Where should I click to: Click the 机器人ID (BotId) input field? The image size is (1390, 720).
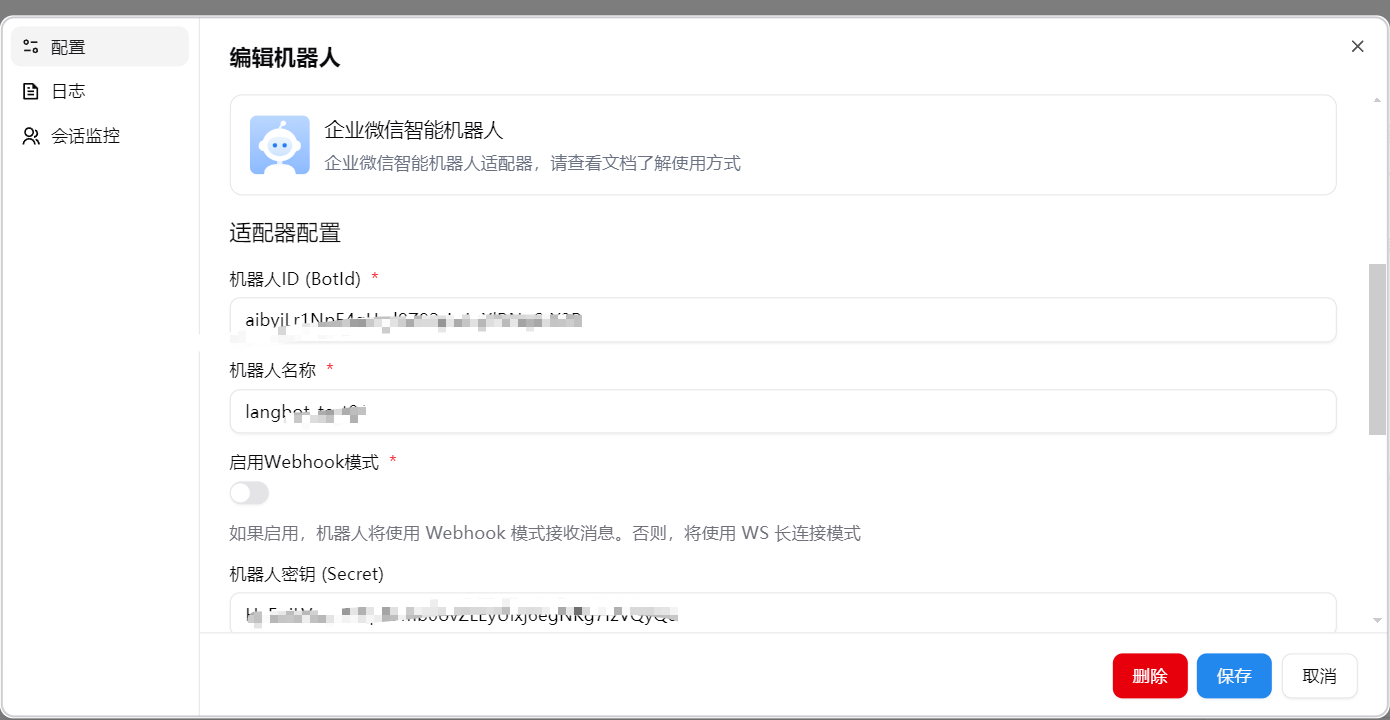pyautogui.click(x=780, y=320)
